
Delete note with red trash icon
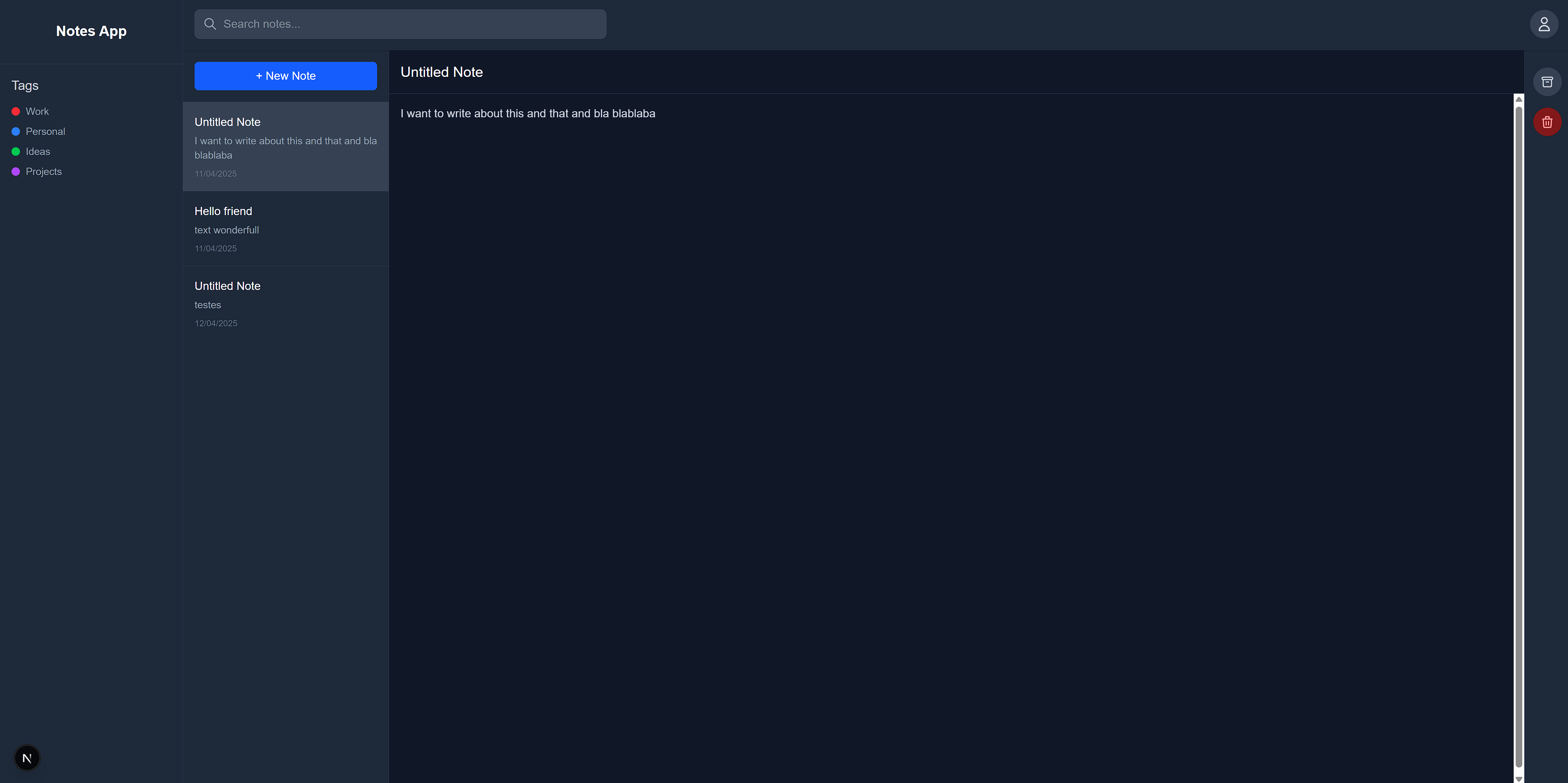tap(1547, 122)
